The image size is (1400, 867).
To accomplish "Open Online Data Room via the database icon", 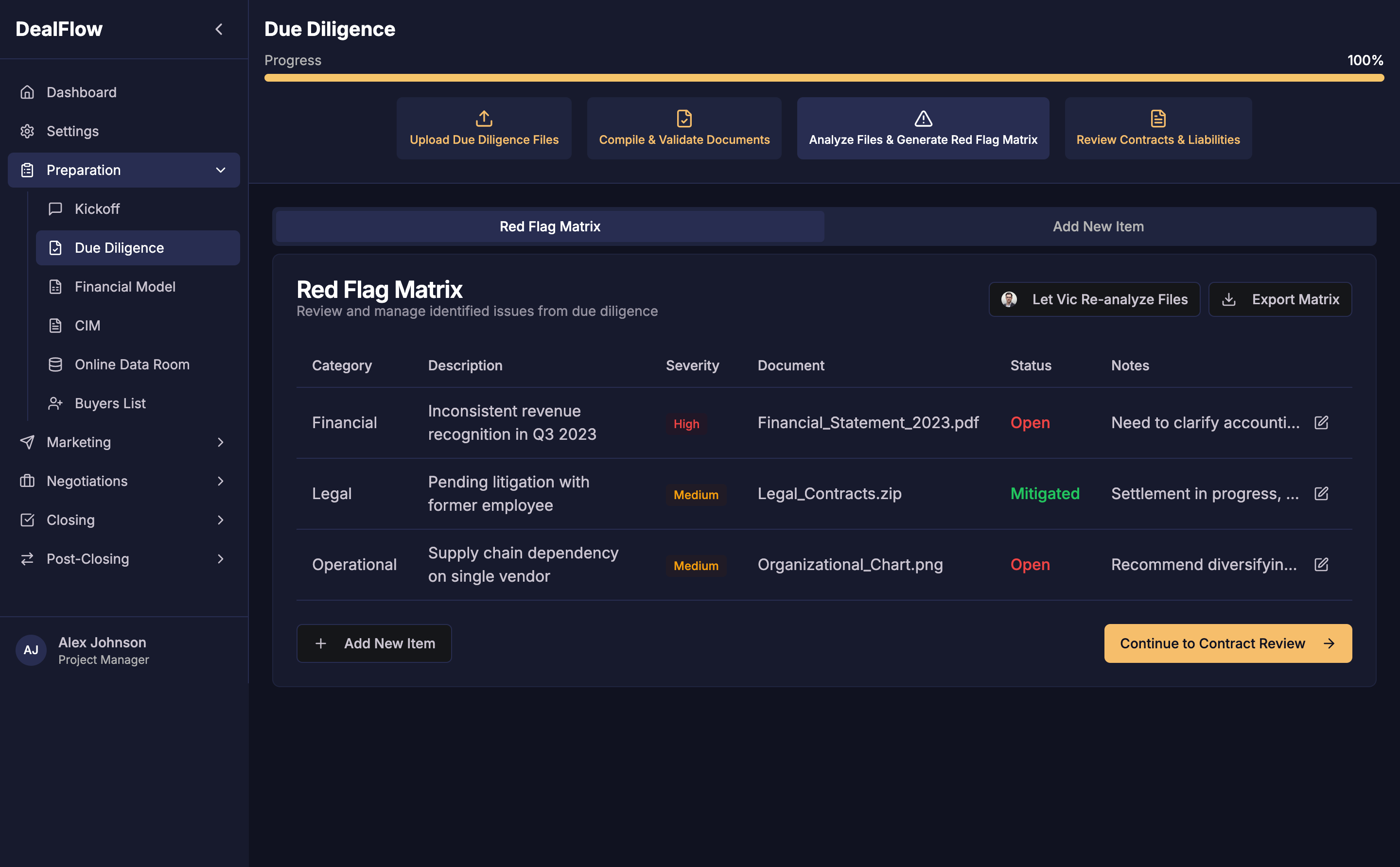I will (x=55, y=364).
